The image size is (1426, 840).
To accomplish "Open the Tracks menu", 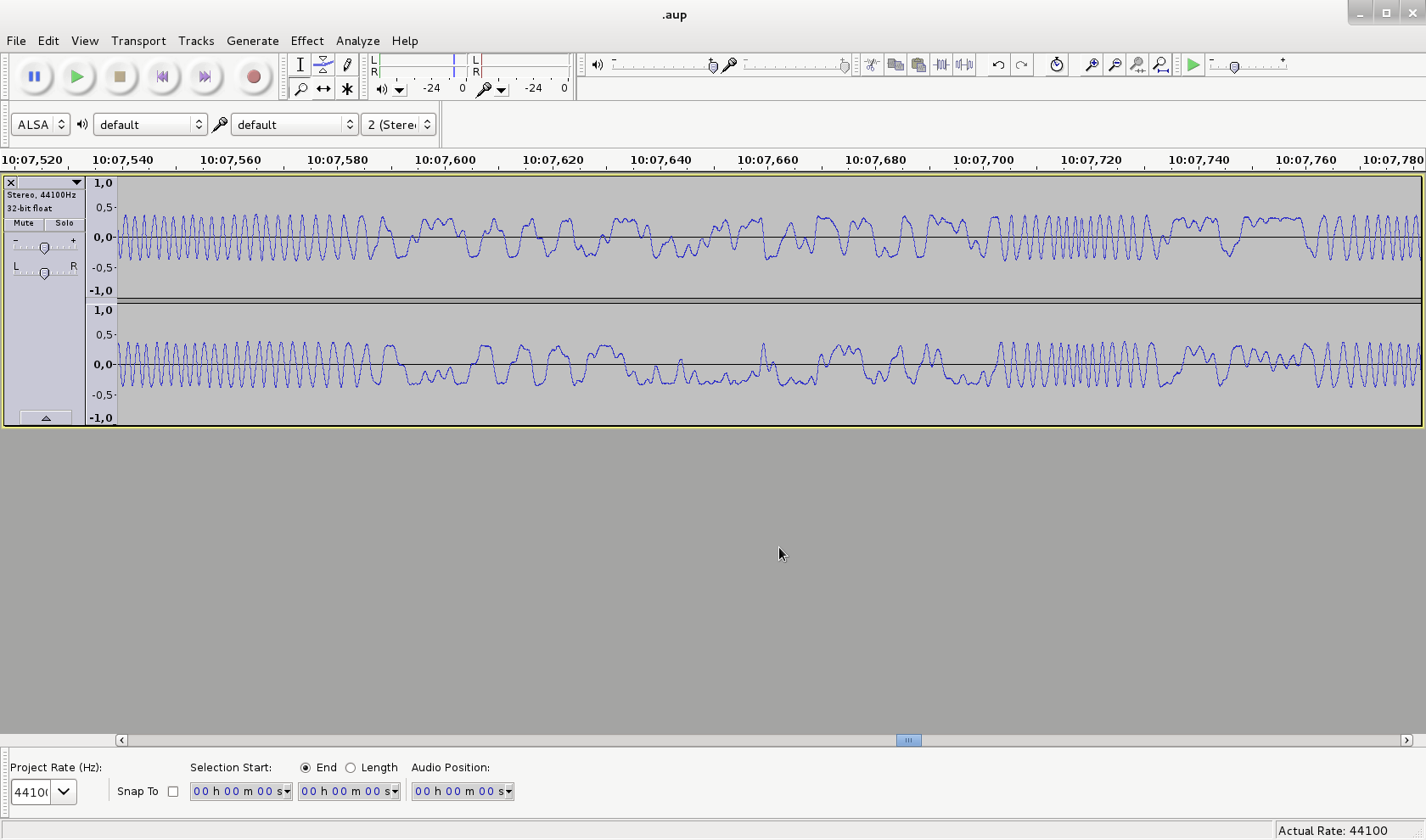I will click(x=196, y=41).
